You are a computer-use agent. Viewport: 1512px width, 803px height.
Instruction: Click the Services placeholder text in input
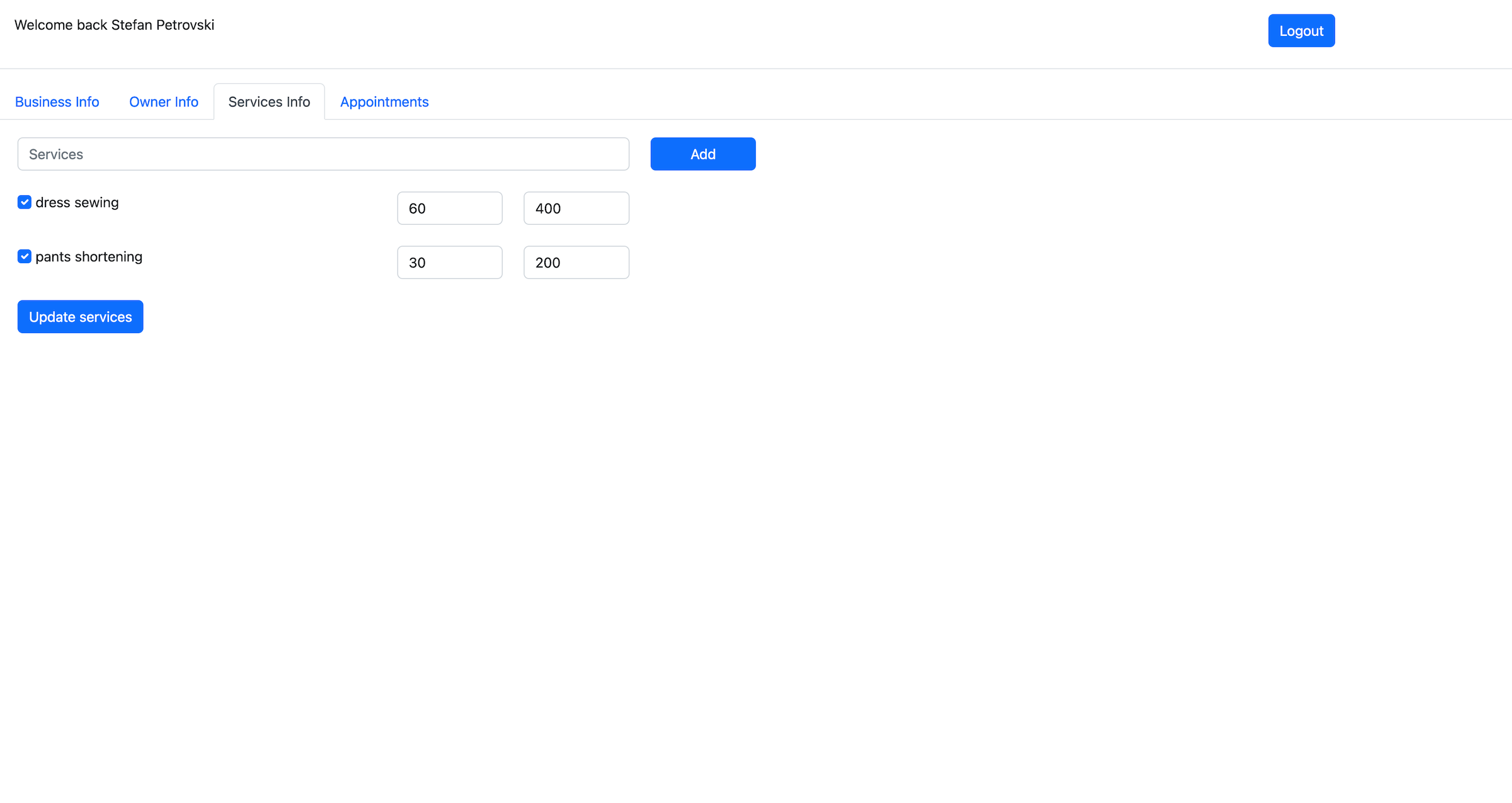point(56,154)
